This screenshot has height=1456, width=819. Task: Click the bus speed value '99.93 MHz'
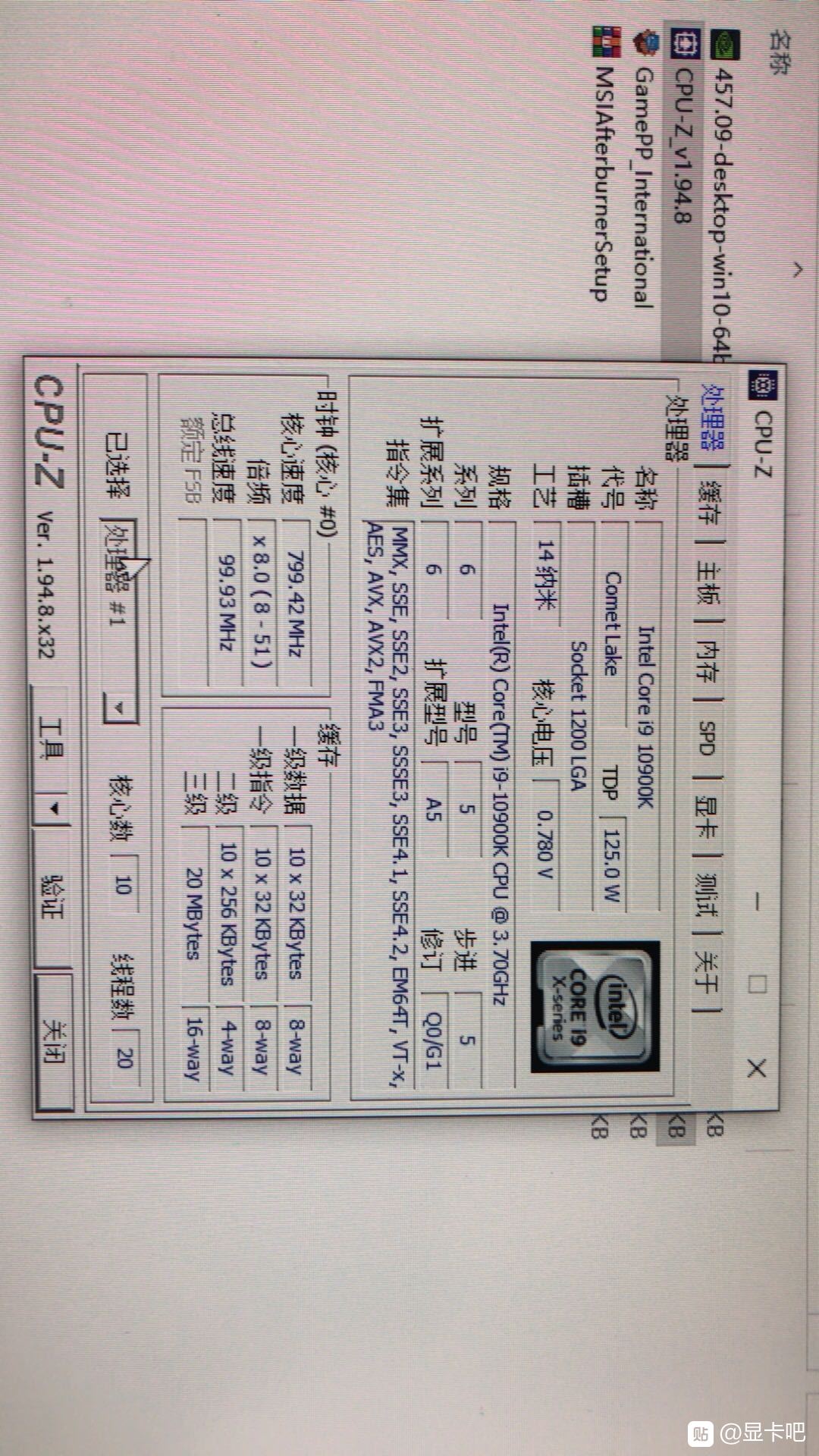coord(227,603)
